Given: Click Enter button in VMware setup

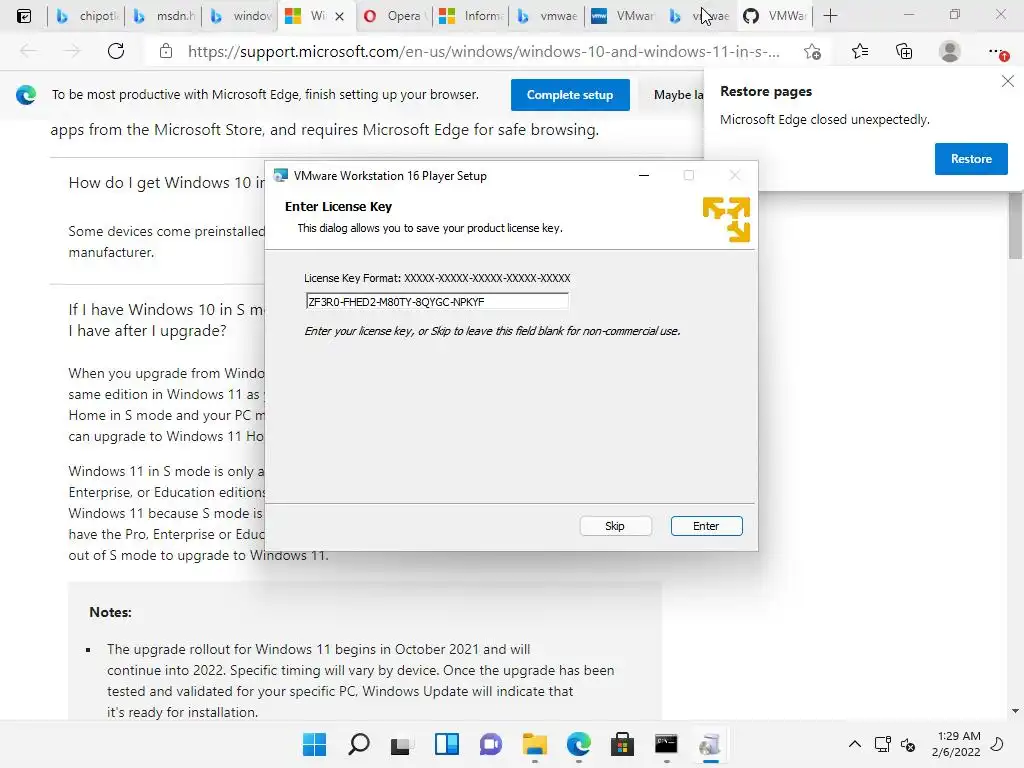Looking at the screenshot, I should click(706, 526).
